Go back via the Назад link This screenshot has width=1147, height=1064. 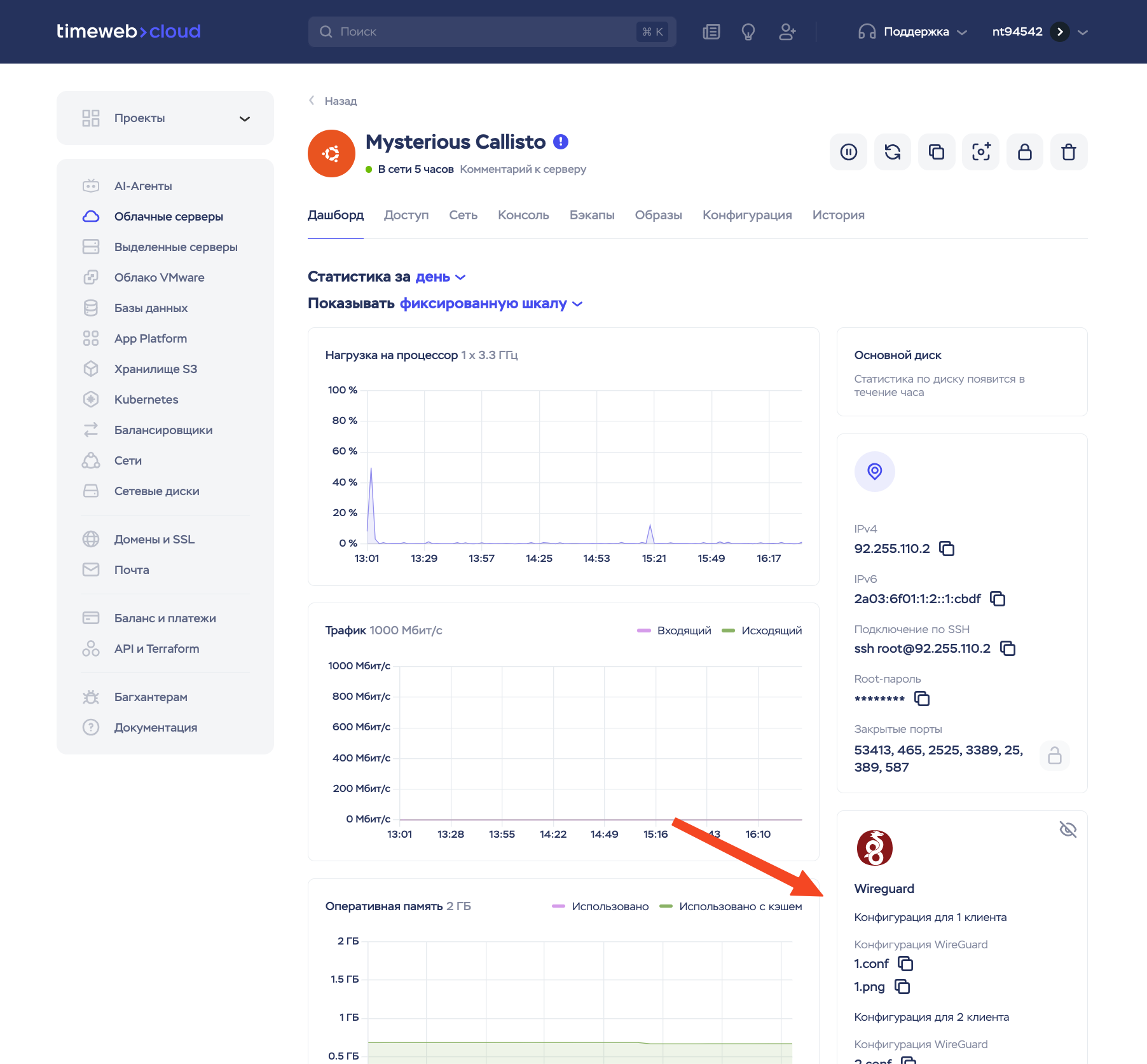(333, 101)
